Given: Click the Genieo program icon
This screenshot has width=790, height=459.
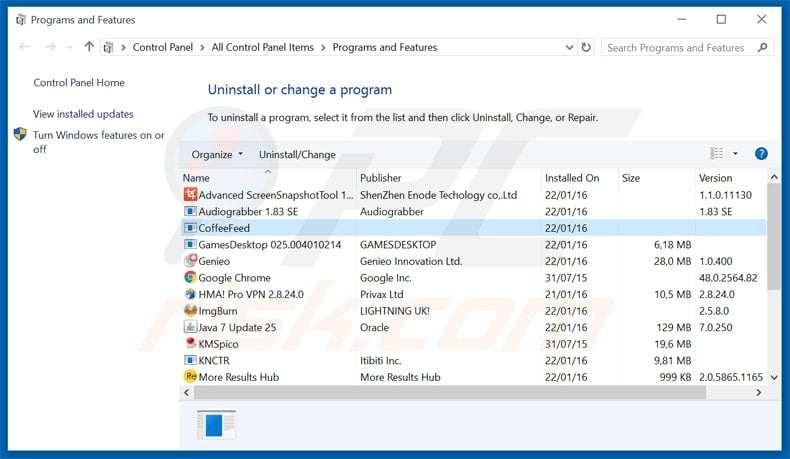Looking at the screenshot, I should (x=190, y=260).
